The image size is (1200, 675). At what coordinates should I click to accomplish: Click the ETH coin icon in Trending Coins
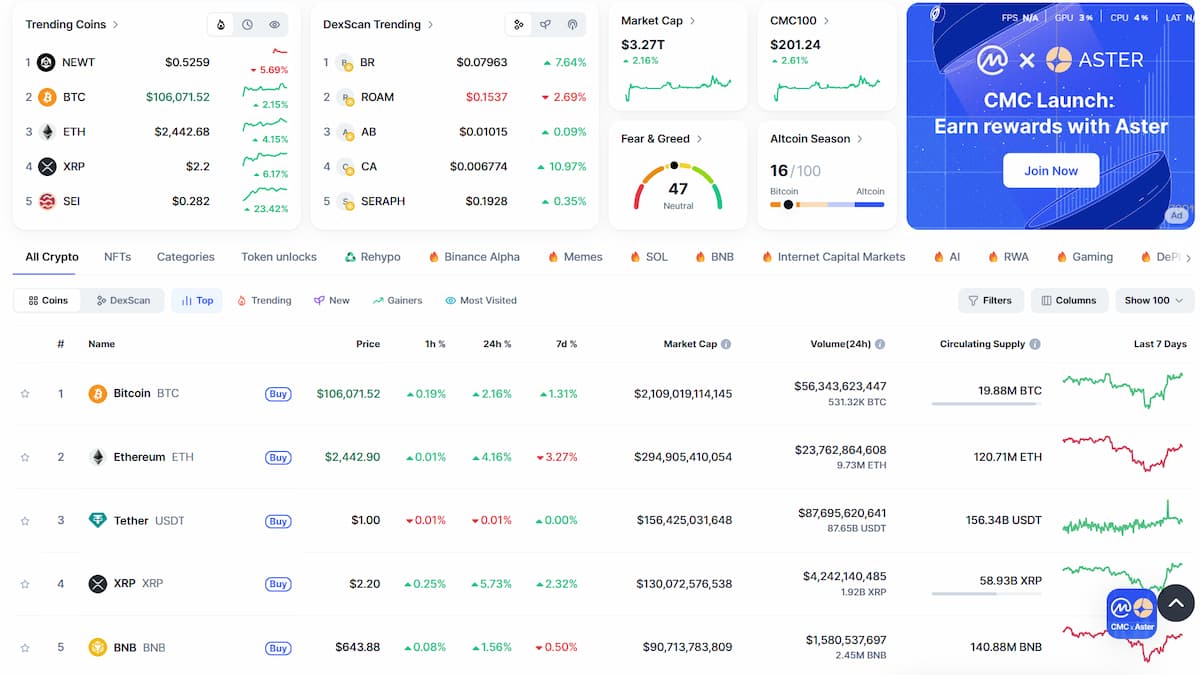47,132
